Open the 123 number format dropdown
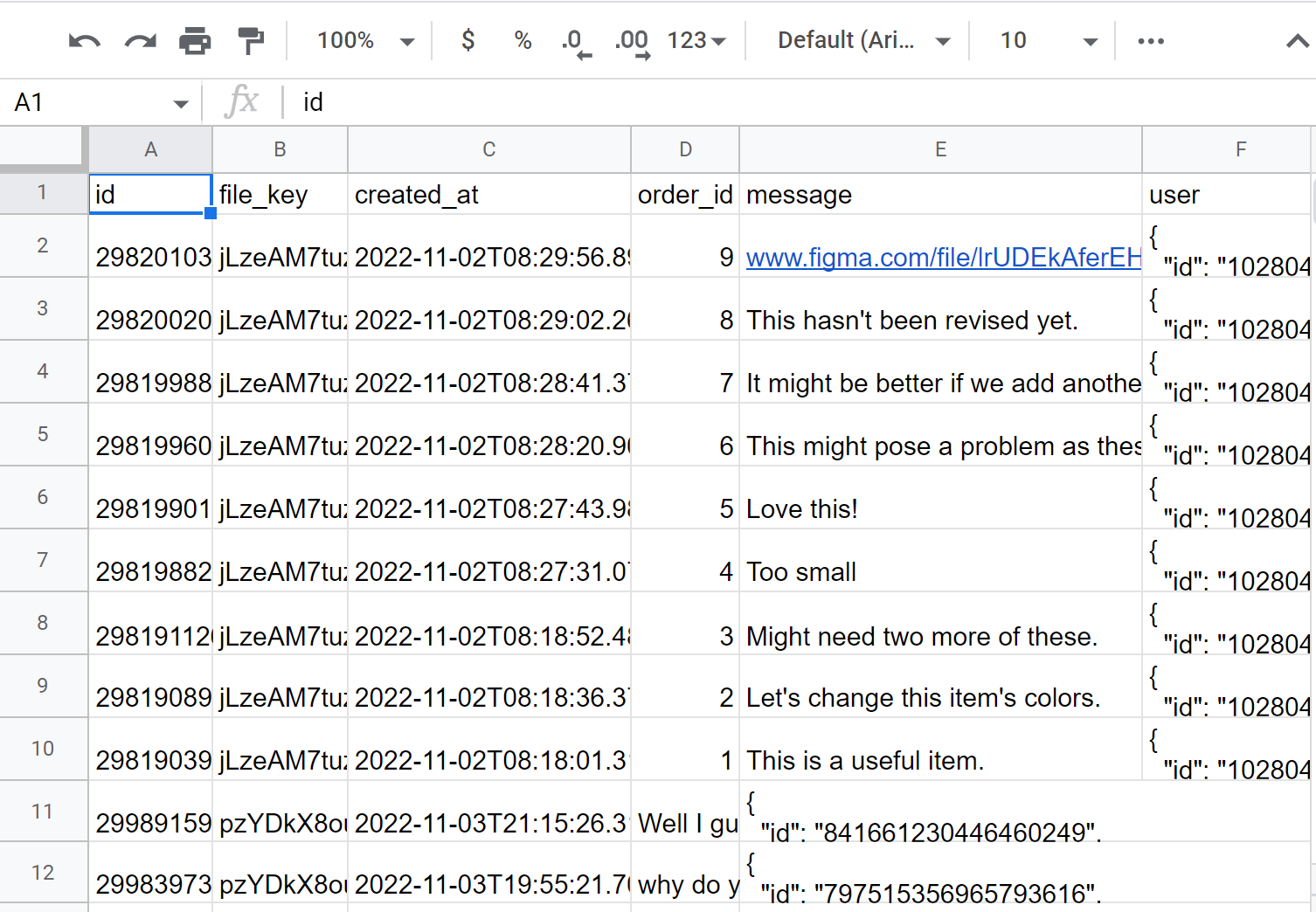 [x=696, y=41]
